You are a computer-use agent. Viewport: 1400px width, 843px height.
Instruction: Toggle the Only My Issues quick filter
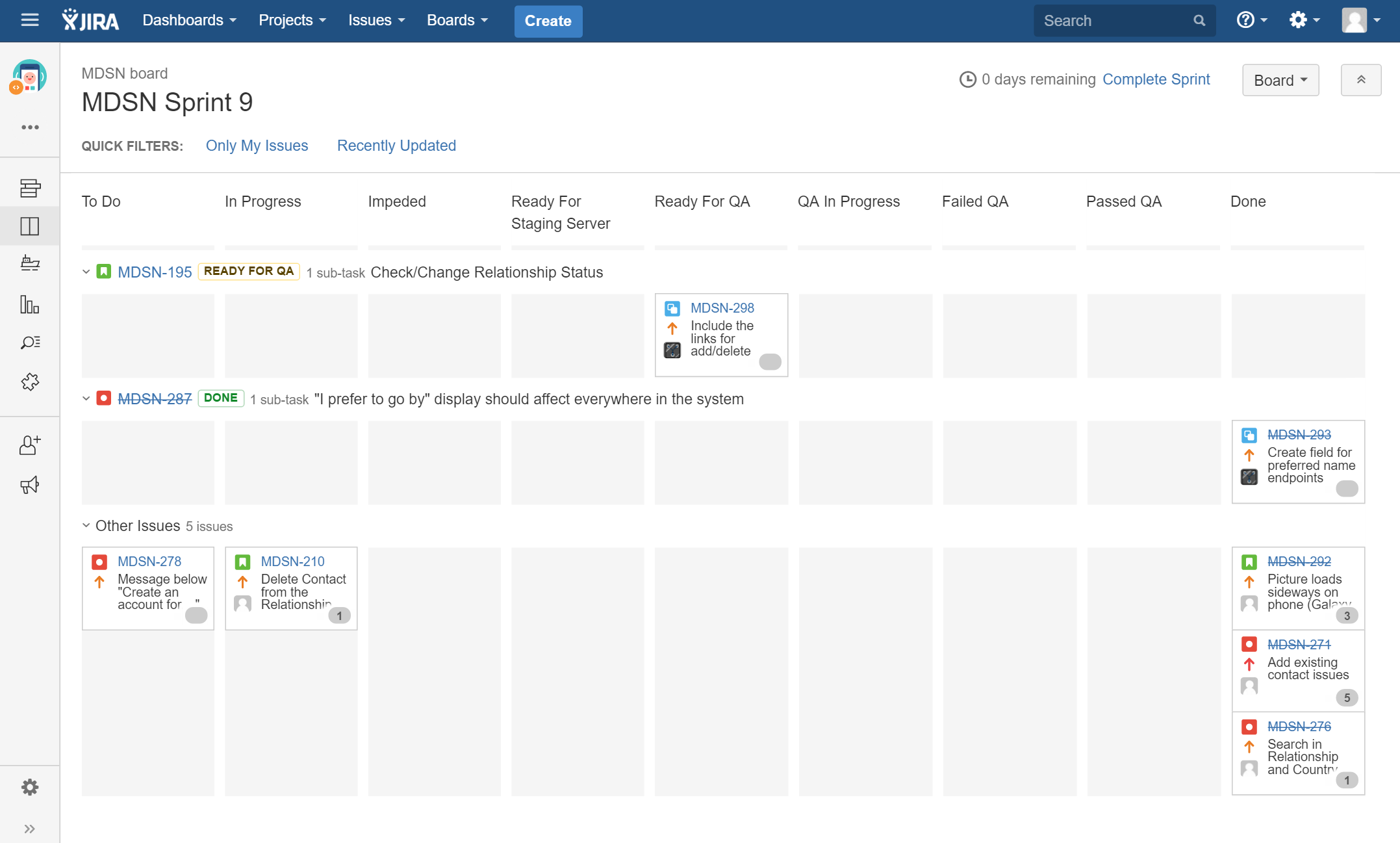257,146
